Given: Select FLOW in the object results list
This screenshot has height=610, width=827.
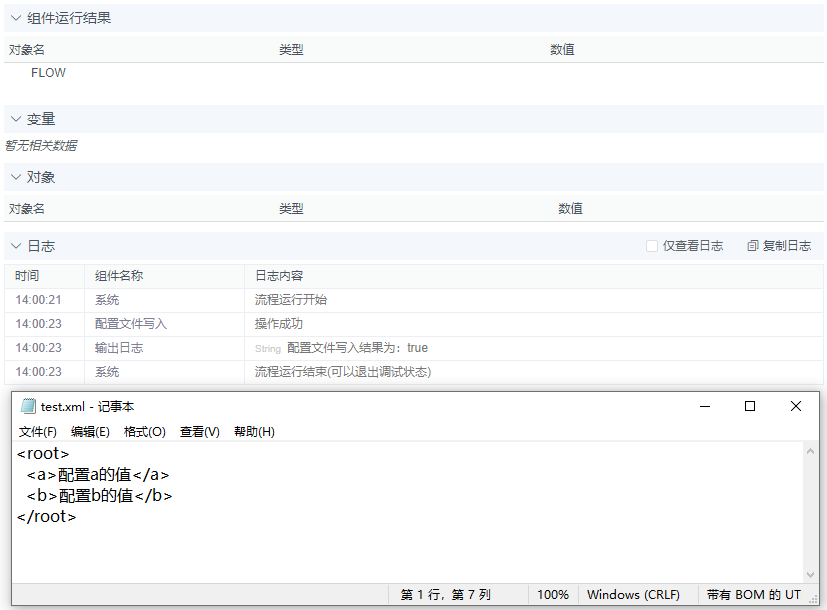Looking at the screenshot, I should [x=50, y=72].
